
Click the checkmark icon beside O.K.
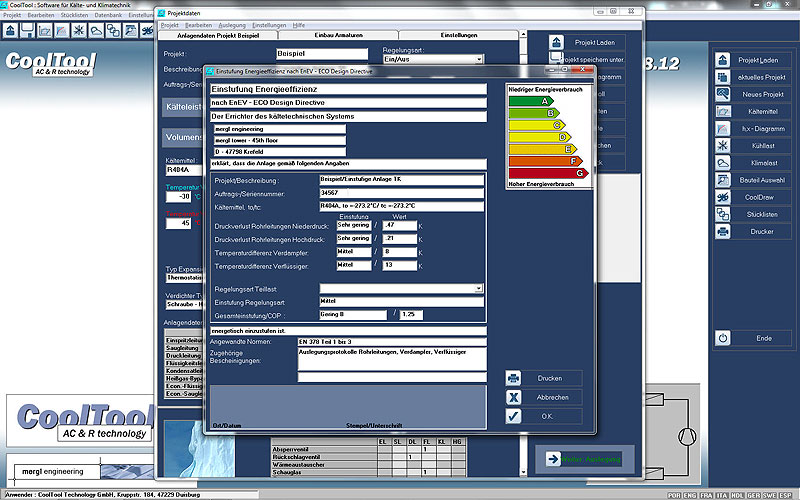pyautogui.click(x=513, y=416)
